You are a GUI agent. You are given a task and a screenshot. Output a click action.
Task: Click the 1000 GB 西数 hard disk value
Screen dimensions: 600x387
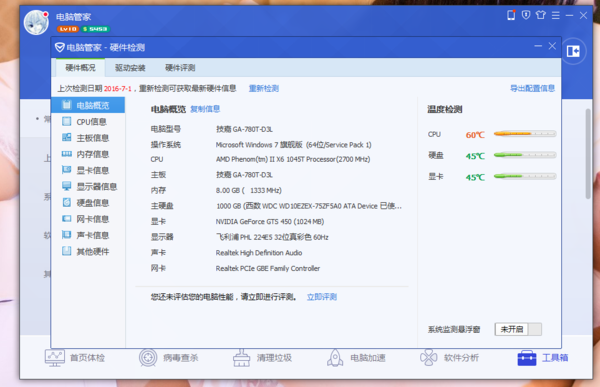pyautogui.click(x=309, y=206)
